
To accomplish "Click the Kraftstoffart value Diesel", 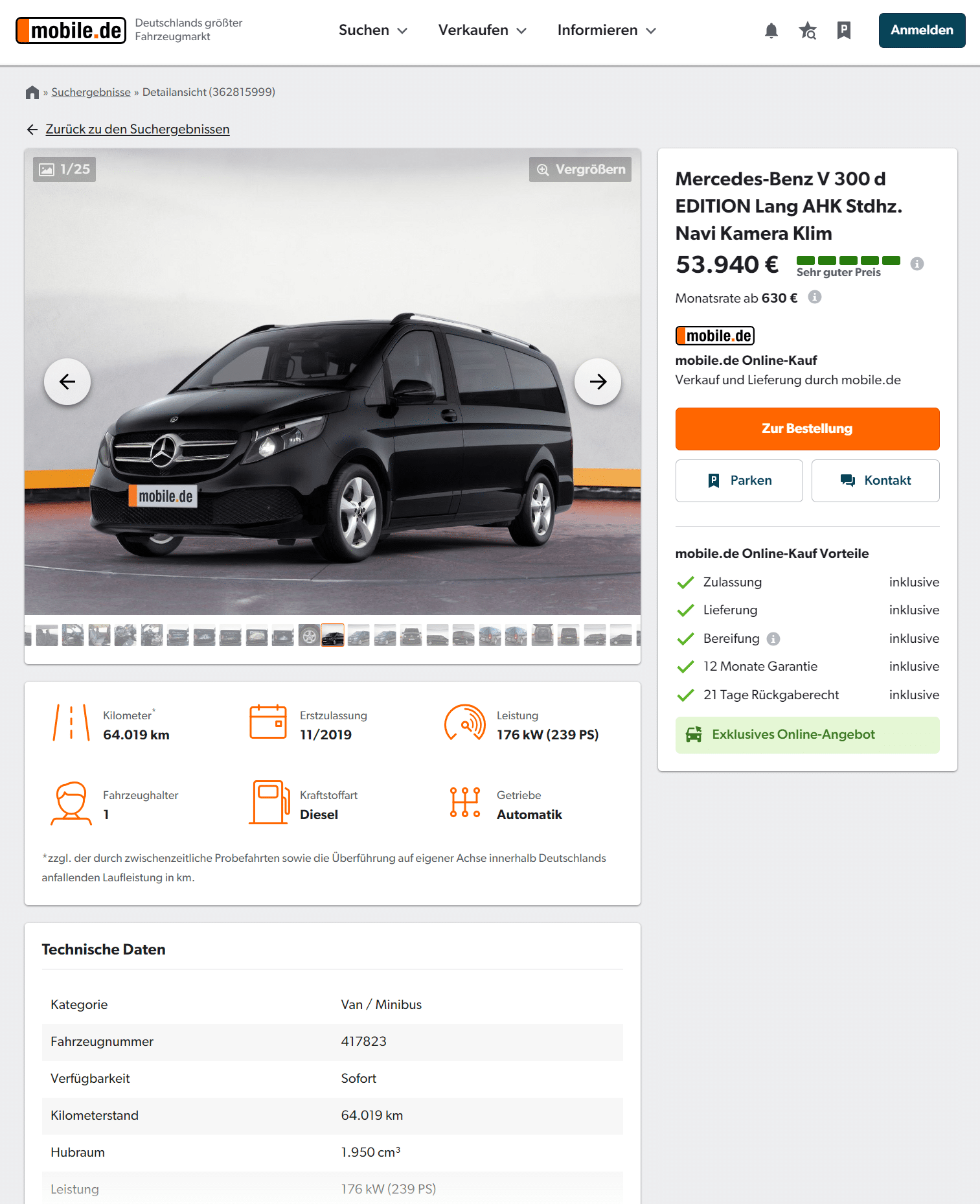I will [319, 815].
